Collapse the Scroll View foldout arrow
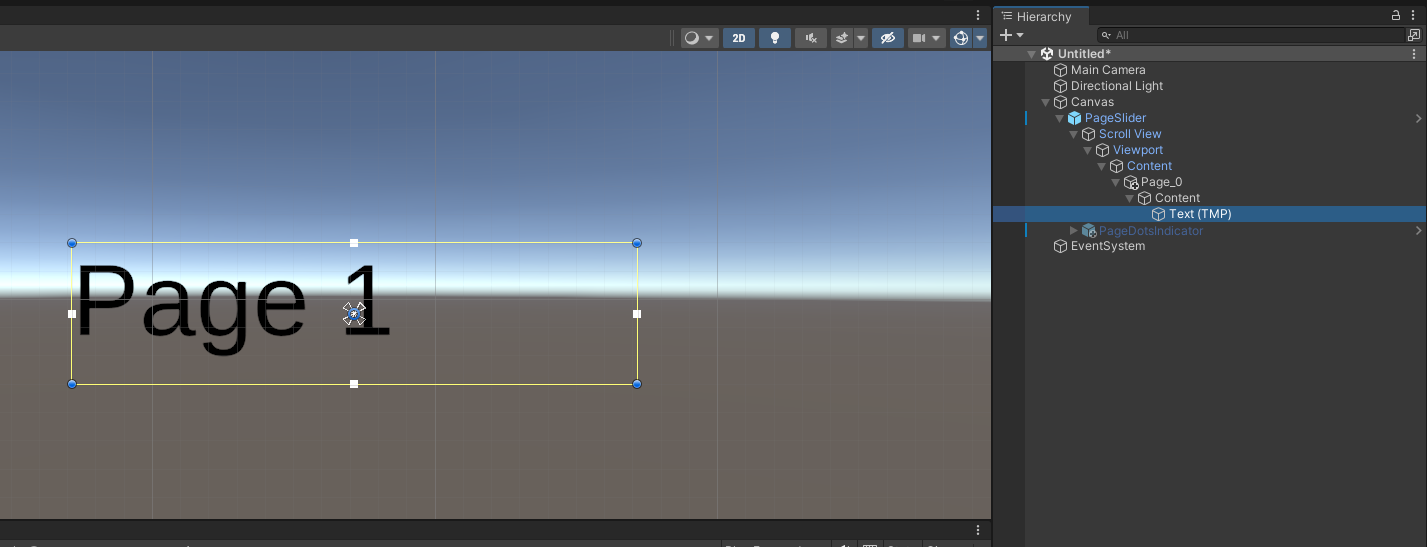Viewport: 1427px width, 547px height. [x=1074, y=134]
